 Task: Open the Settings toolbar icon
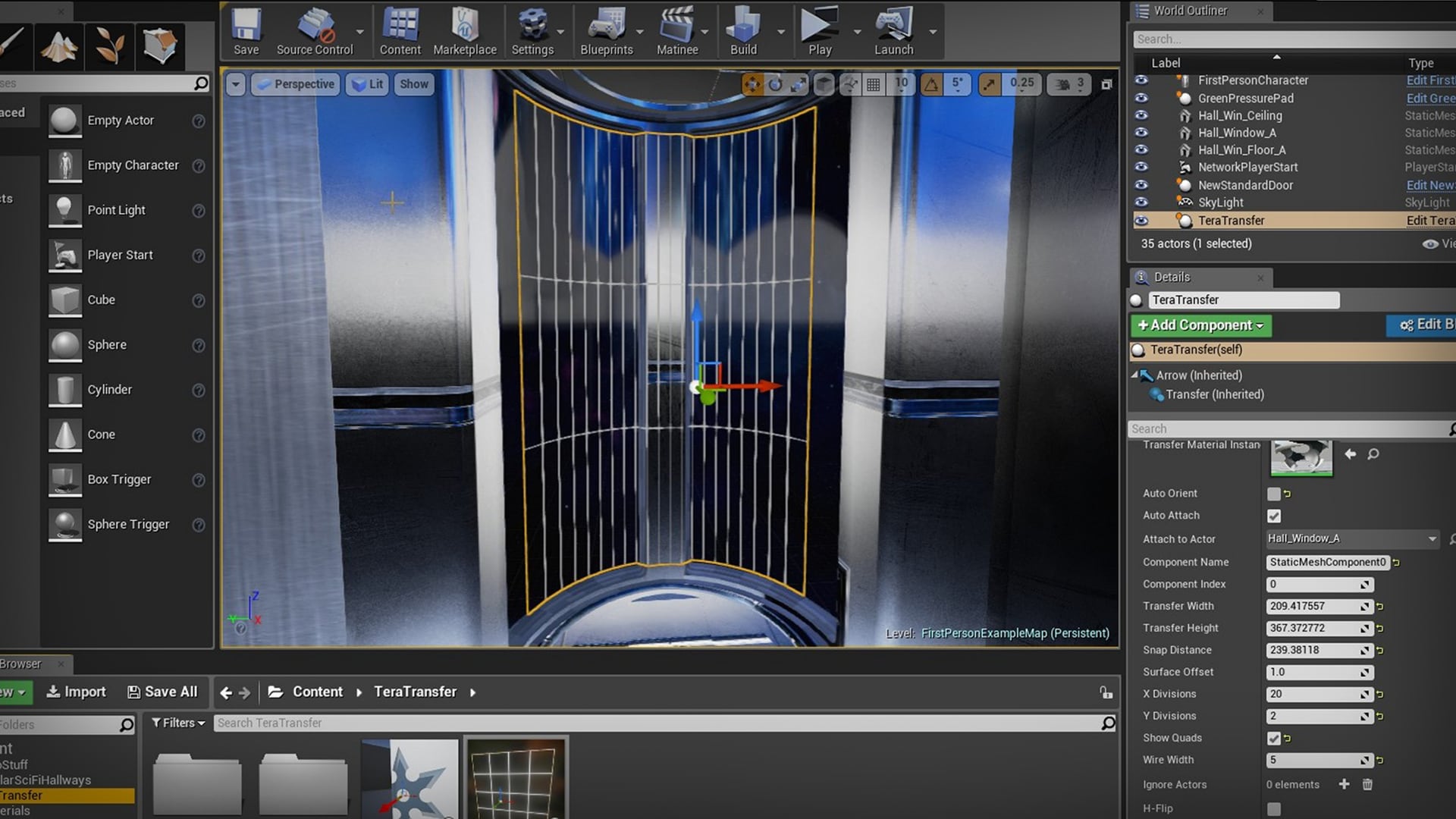coord(532,32)
